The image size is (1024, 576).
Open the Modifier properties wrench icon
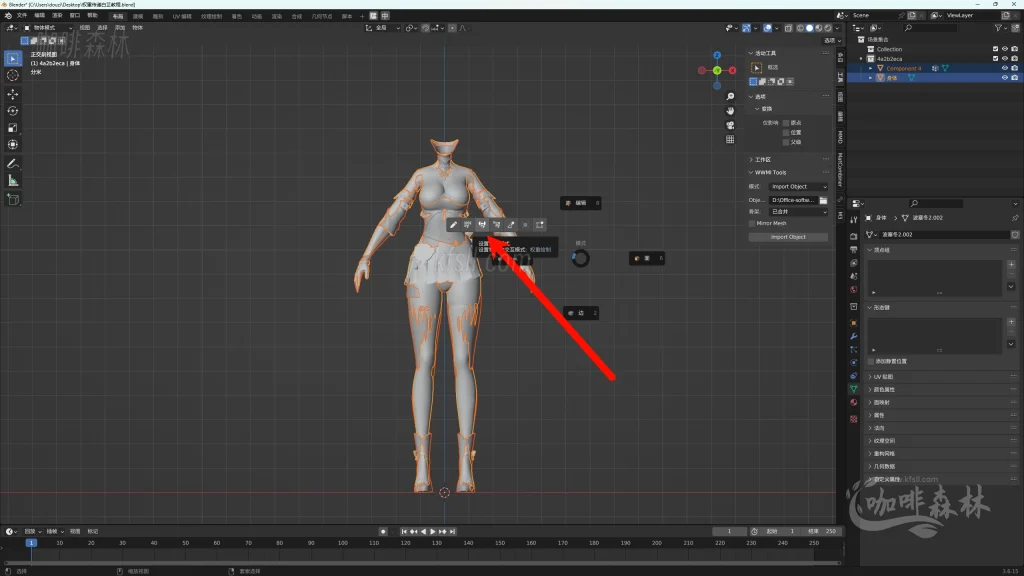tap(854, 336)
